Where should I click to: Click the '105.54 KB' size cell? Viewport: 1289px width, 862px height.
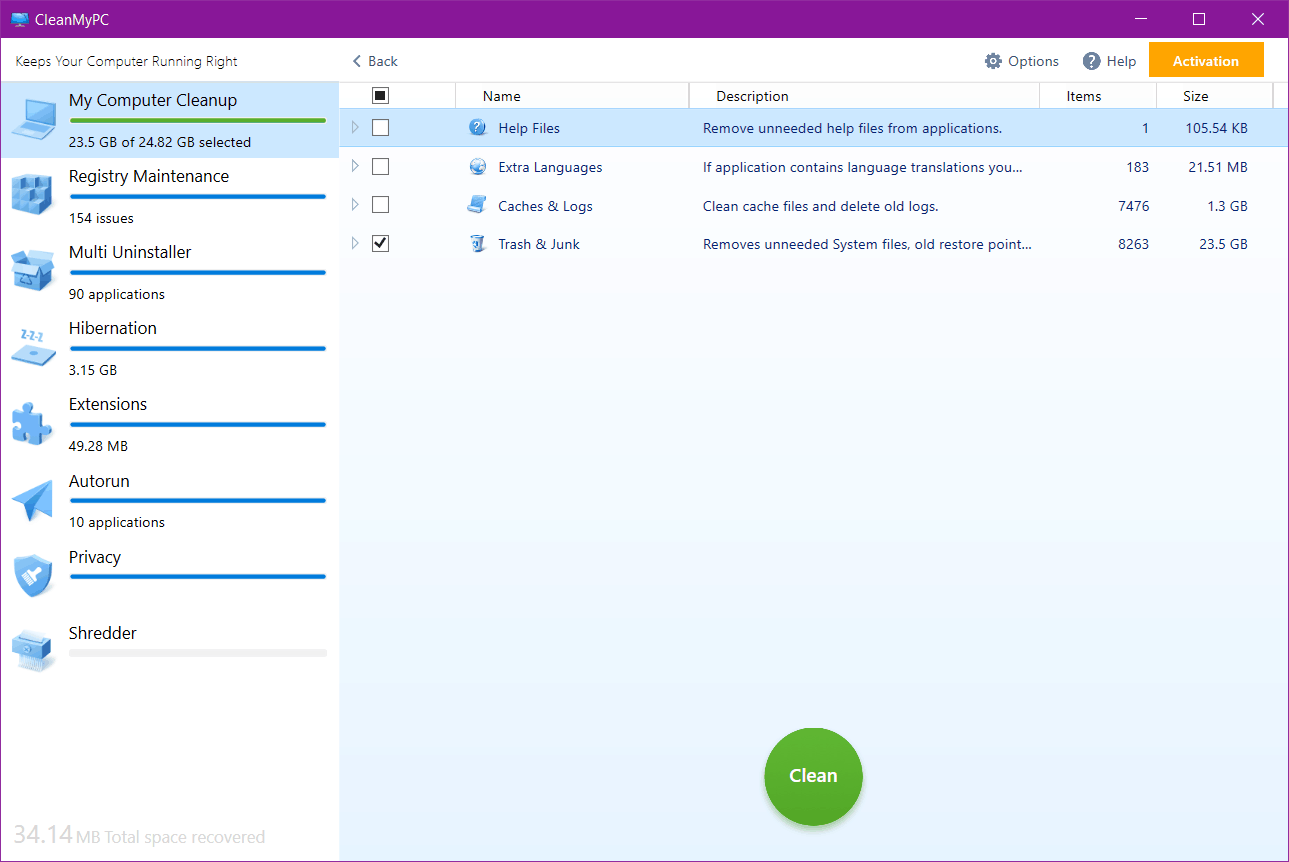(1217, 128)
